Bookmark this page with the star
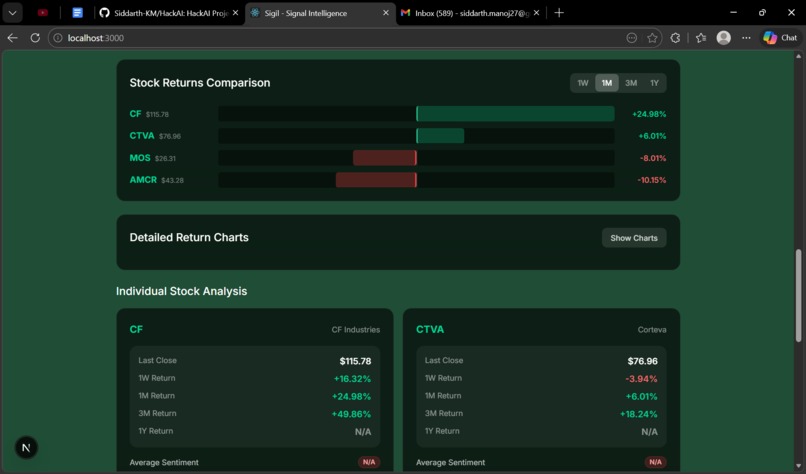This screenshot has height=474, width=806. 652,38
